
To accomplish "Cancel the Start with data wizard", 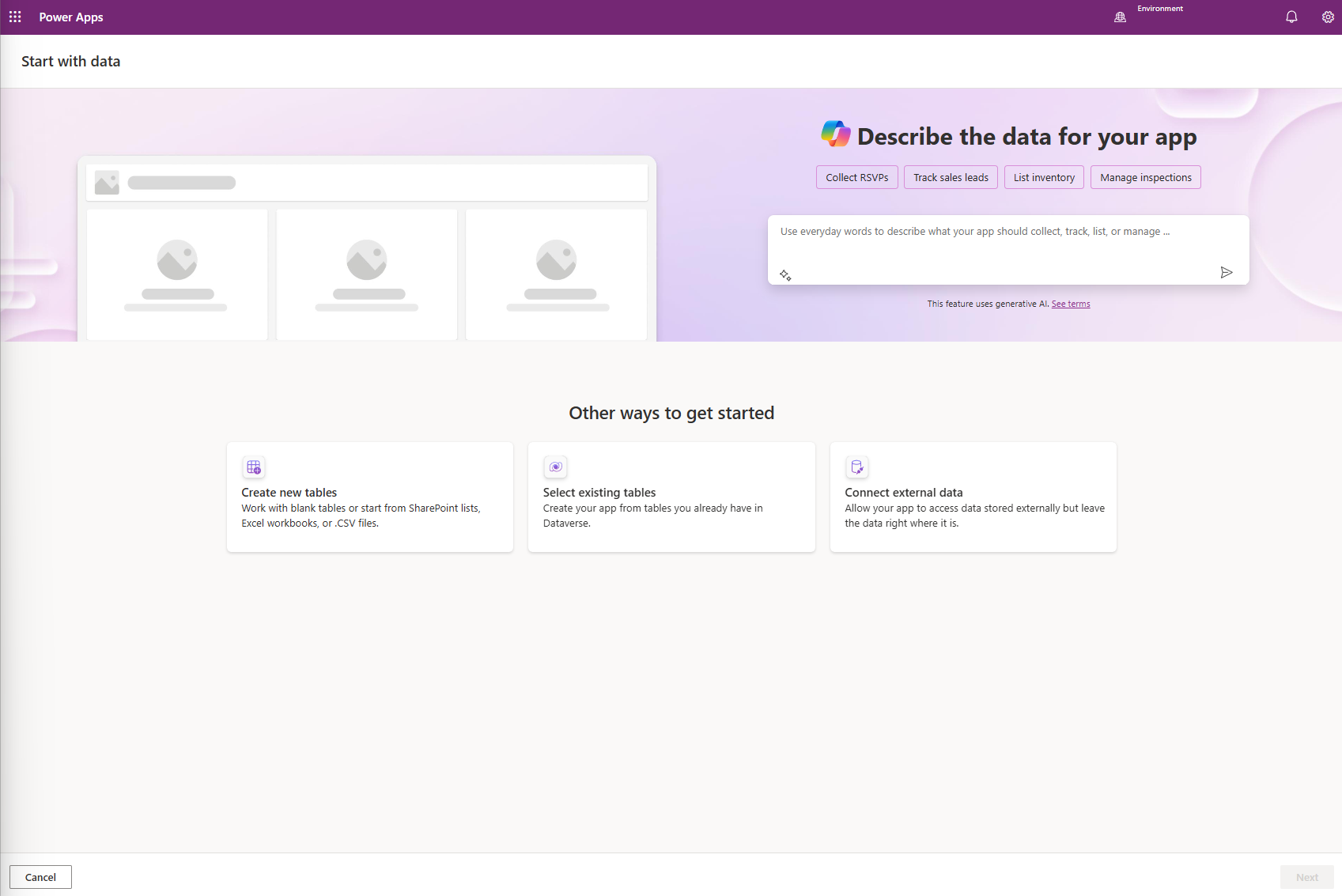I will tap(40, 877).
